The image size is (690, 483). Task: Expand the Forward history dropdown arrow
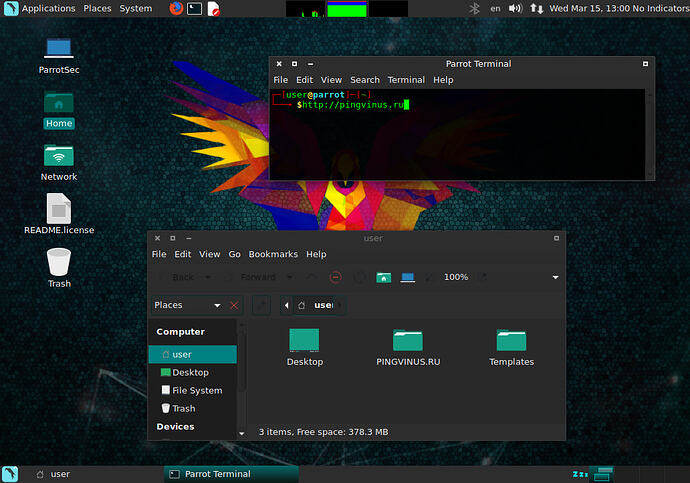(290, 277)
